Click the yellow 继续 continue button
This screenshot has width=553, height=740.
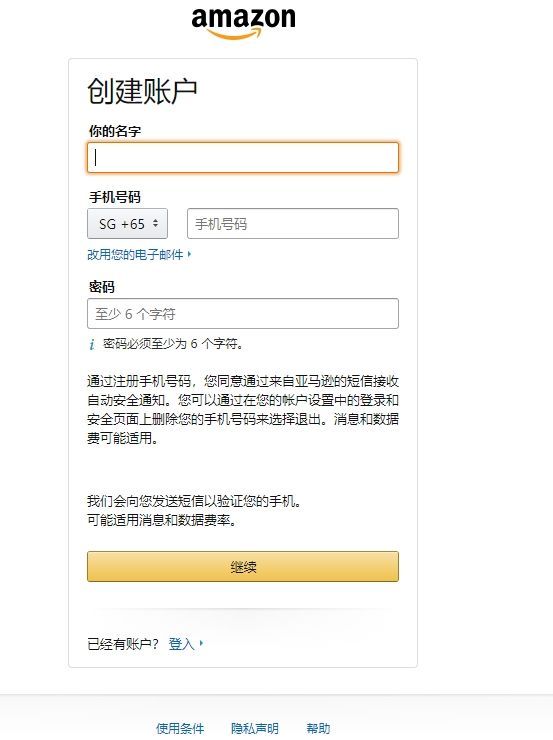[243, 566]
